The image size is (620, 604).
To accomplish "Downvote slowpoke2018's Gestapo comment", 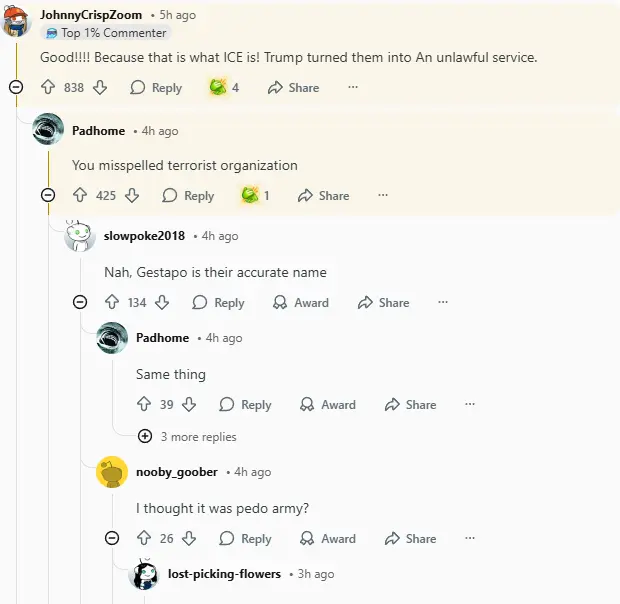I will click(162, 303).
